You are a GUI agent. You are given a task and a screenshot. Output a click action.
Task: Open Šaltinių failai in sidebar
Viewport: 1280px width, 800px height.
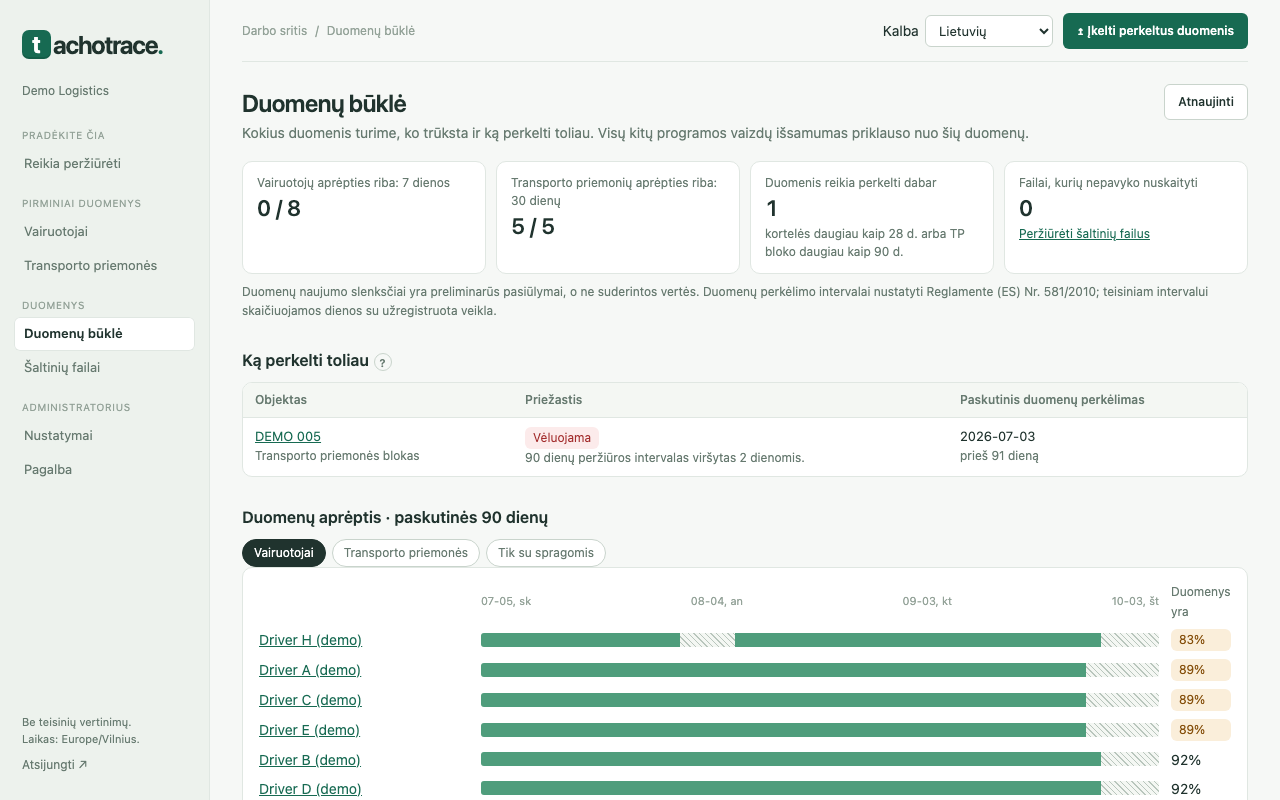[x=105, y=367]
